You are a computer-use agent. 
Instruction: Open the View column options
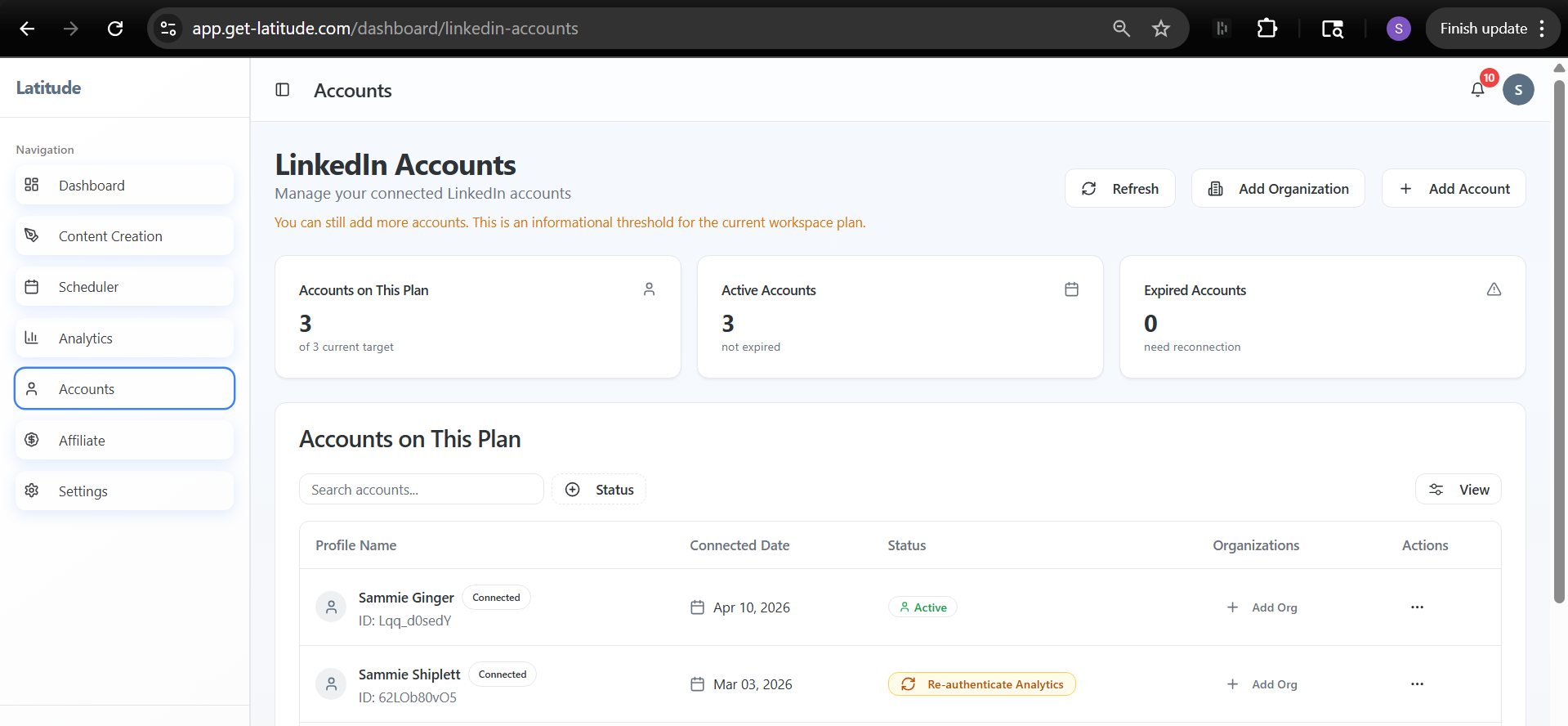tap(1458, 490)
